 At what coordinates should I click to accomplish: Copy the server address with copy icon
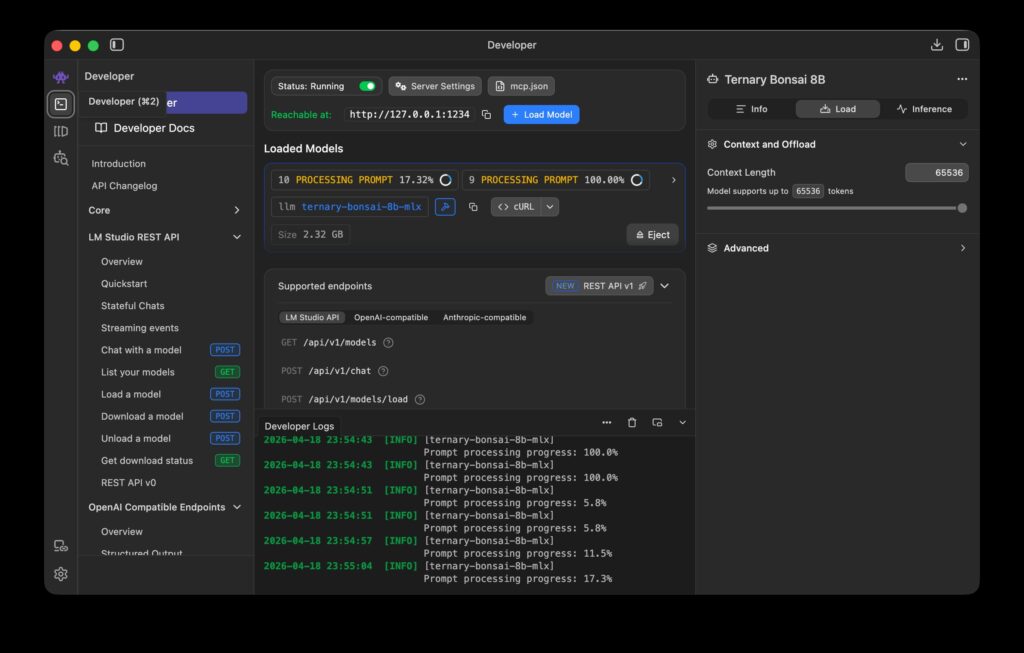tap(486, 115)
